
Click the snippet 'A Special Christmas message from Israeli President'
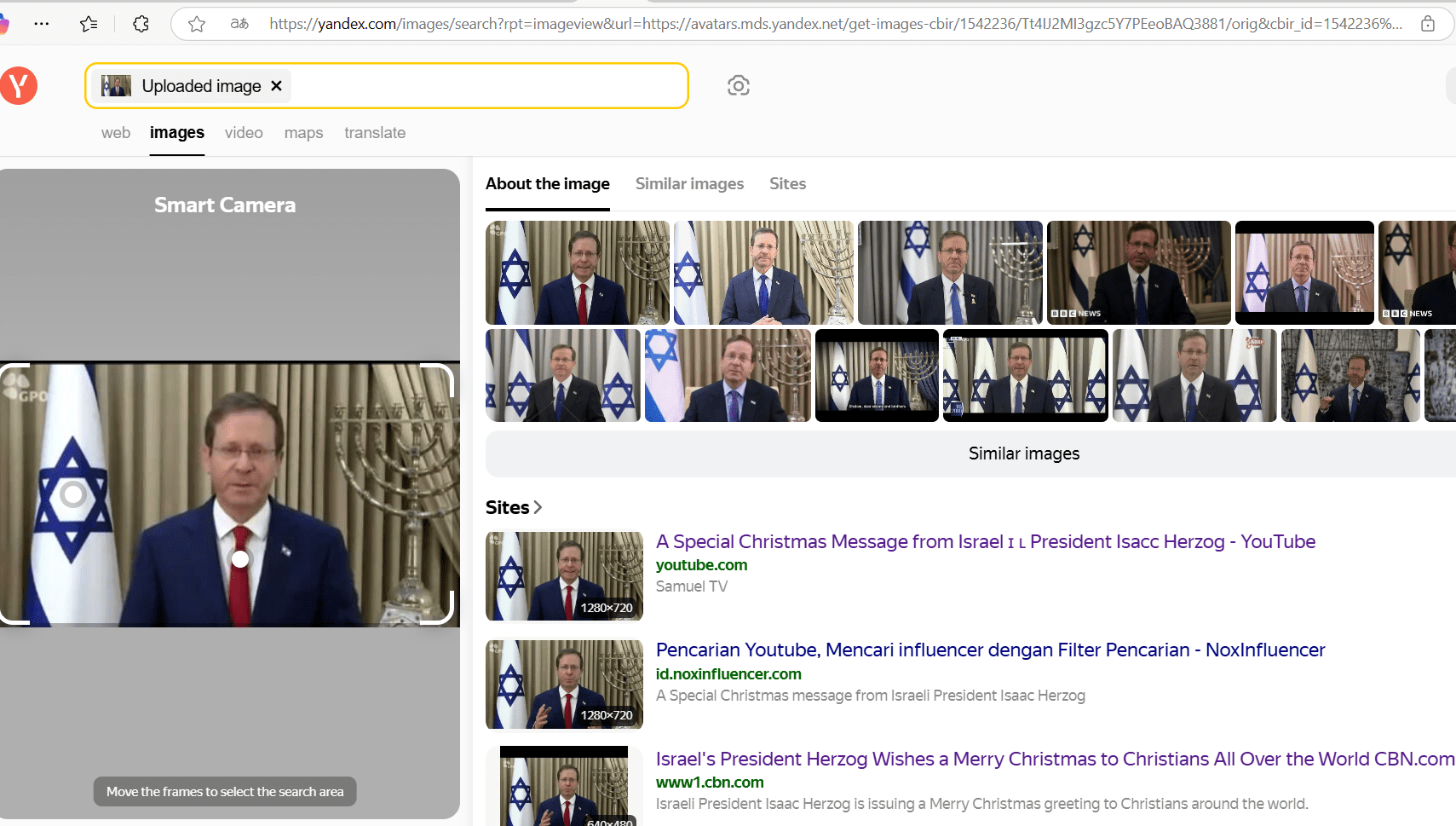coord(871,696)
